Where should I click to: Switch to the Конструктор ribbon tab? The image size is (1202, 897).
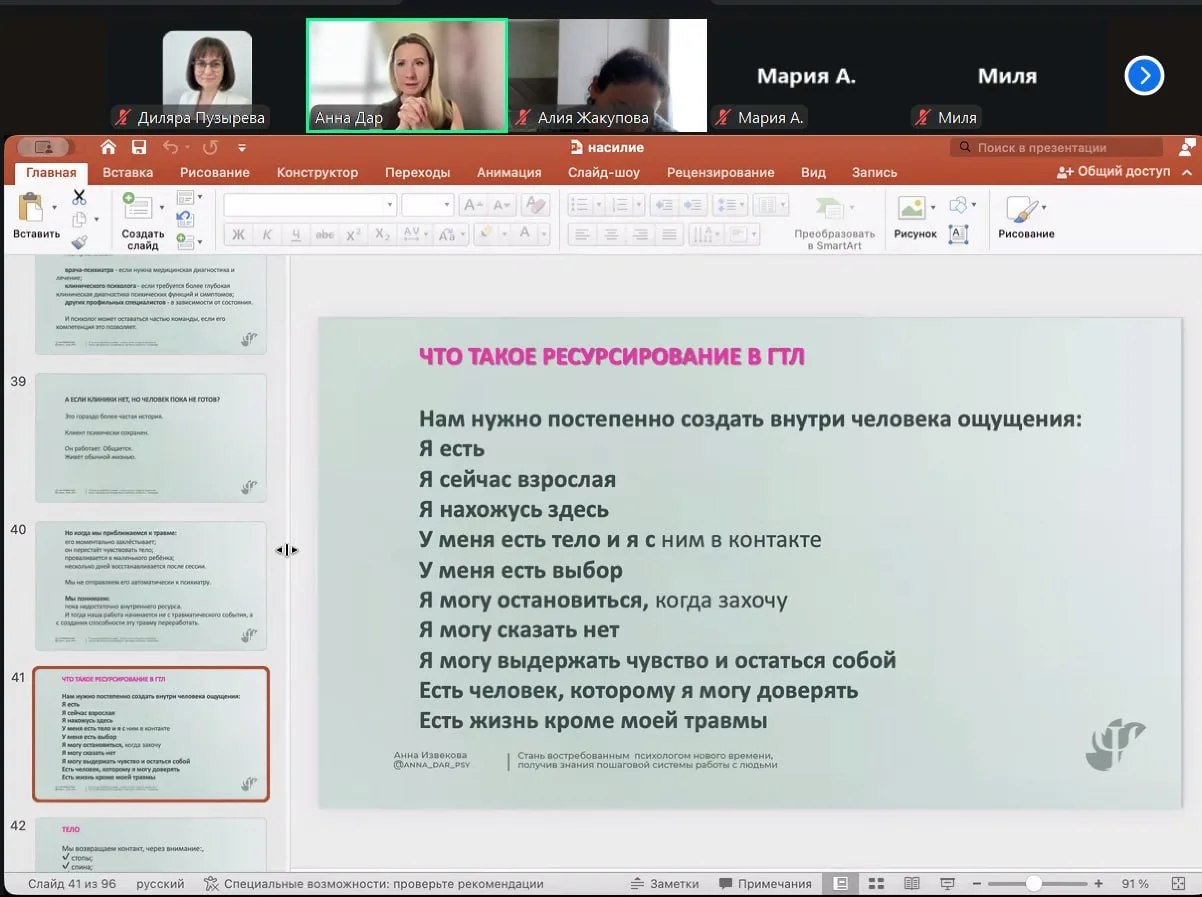(317, 172)
